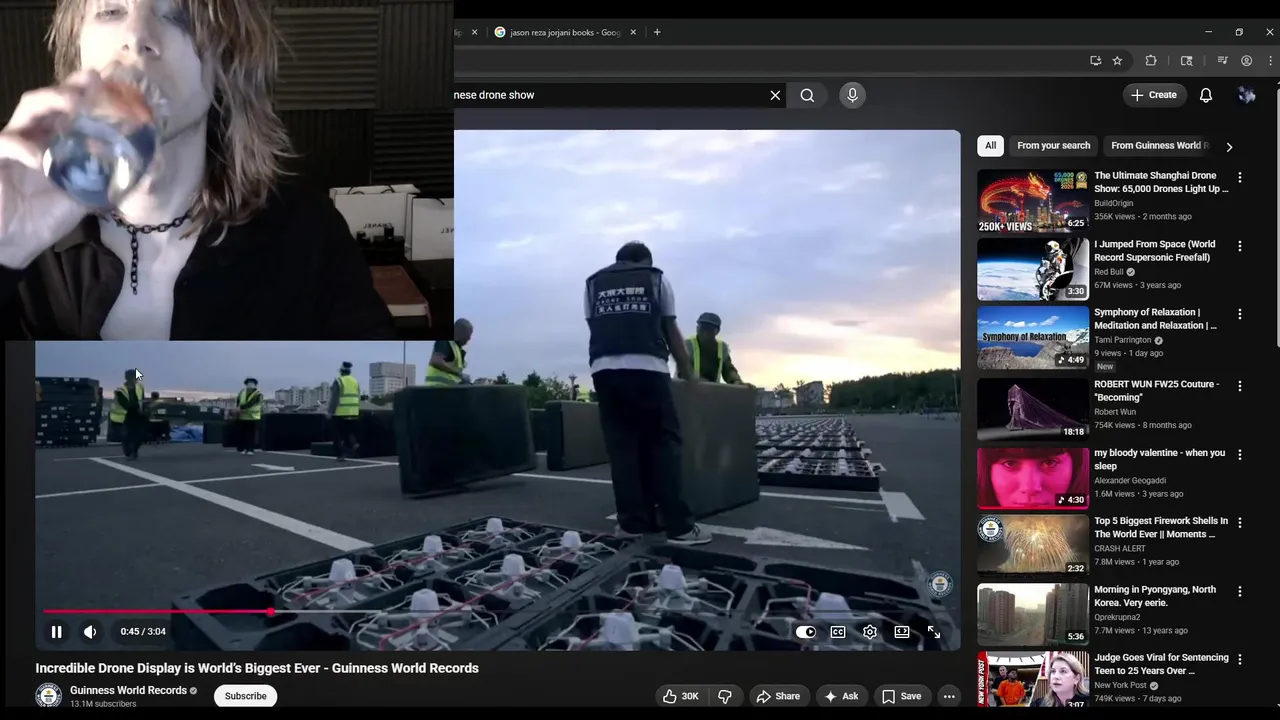Select the From Guinness World Records chip
The image size is (1280, 720).
pyautogui.click(x=1160, y=146)
